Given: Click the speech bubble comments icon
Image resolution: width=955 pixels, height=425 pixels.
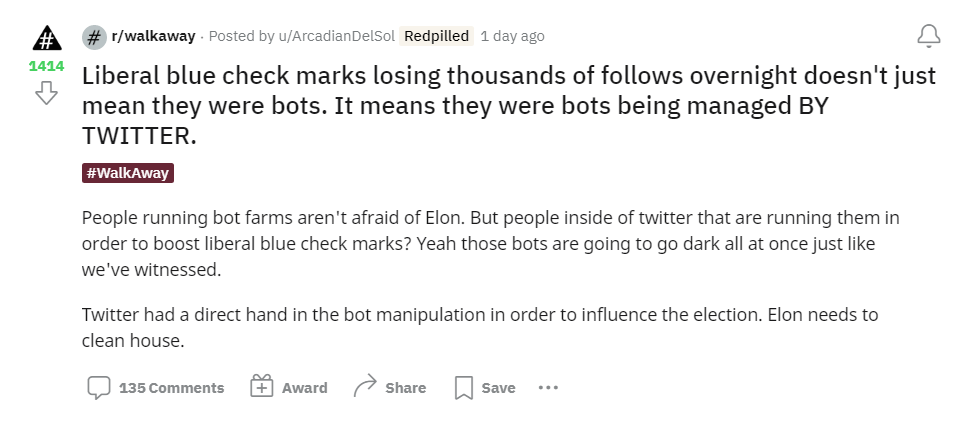Looking at the screenshot, I should 99,387.
